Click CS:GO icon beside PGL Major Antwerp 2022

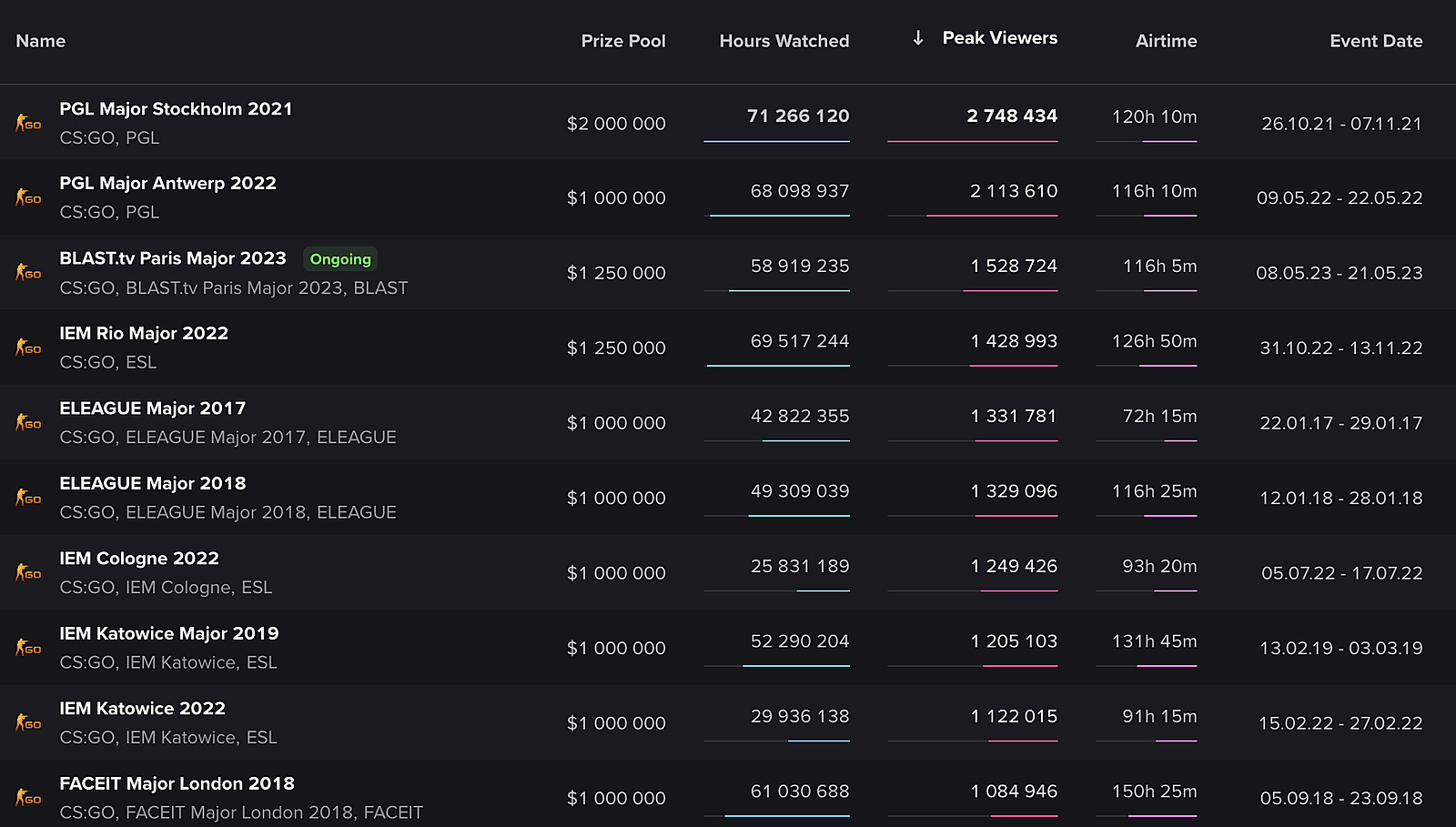pyautogui.click(x=28, y=197)
